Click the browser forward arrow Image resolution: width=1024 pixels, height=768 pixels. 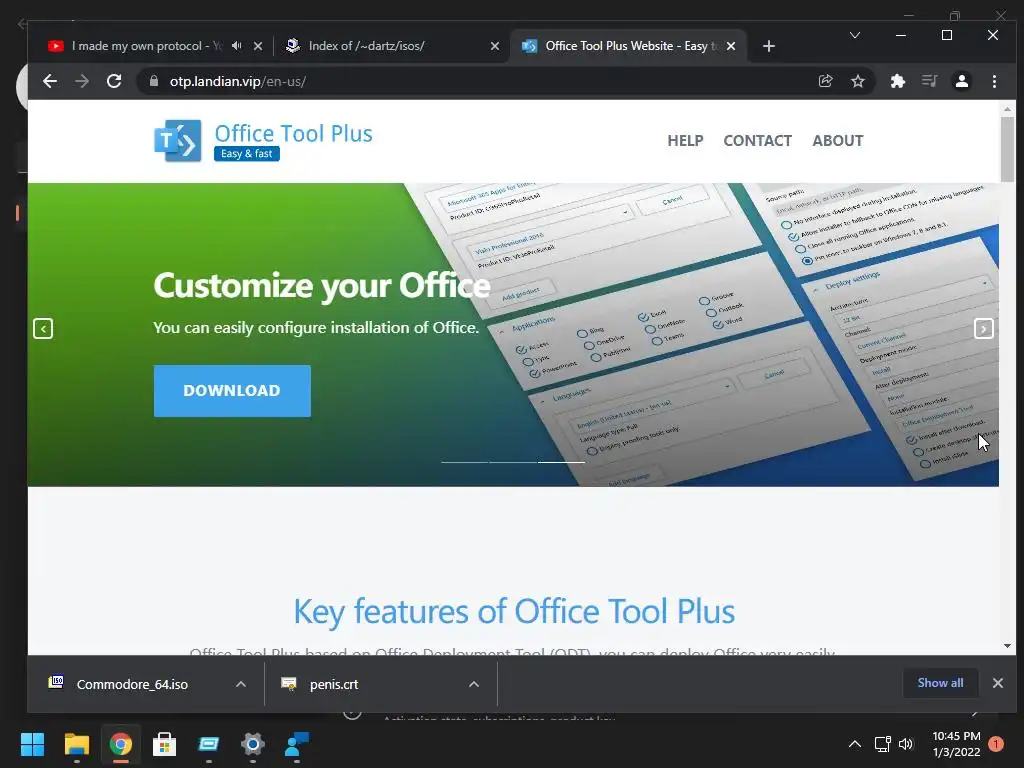[82, 81]
